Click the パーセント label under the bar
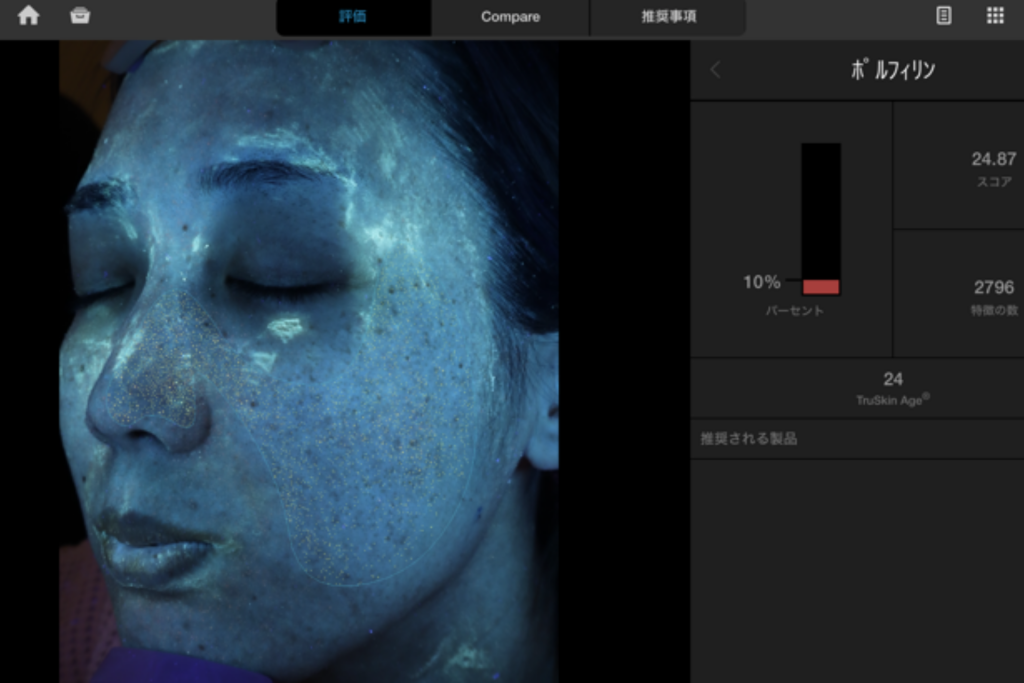This screenshot has height=683, width=1024. pos(796,311)
